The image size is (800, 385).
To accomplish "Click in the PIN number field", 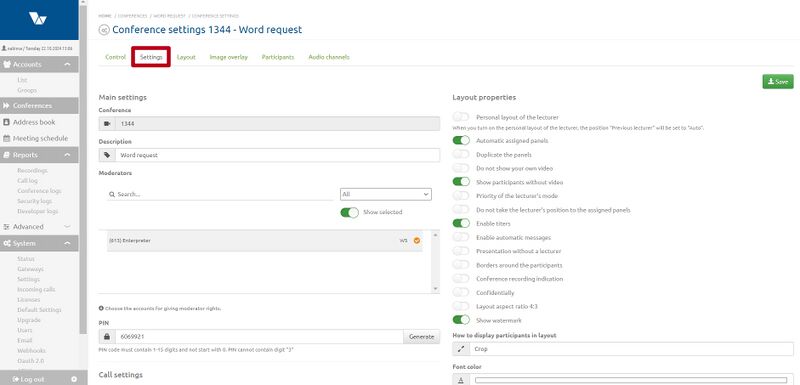I will [259, 337].
